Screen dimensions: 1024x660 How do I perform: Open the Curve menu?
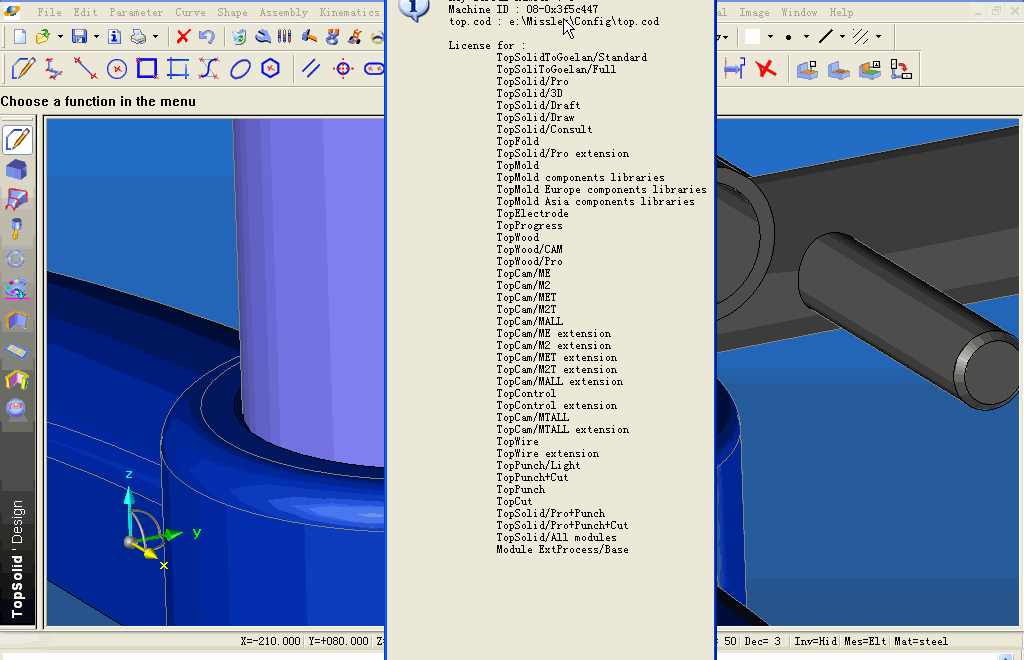190,12
